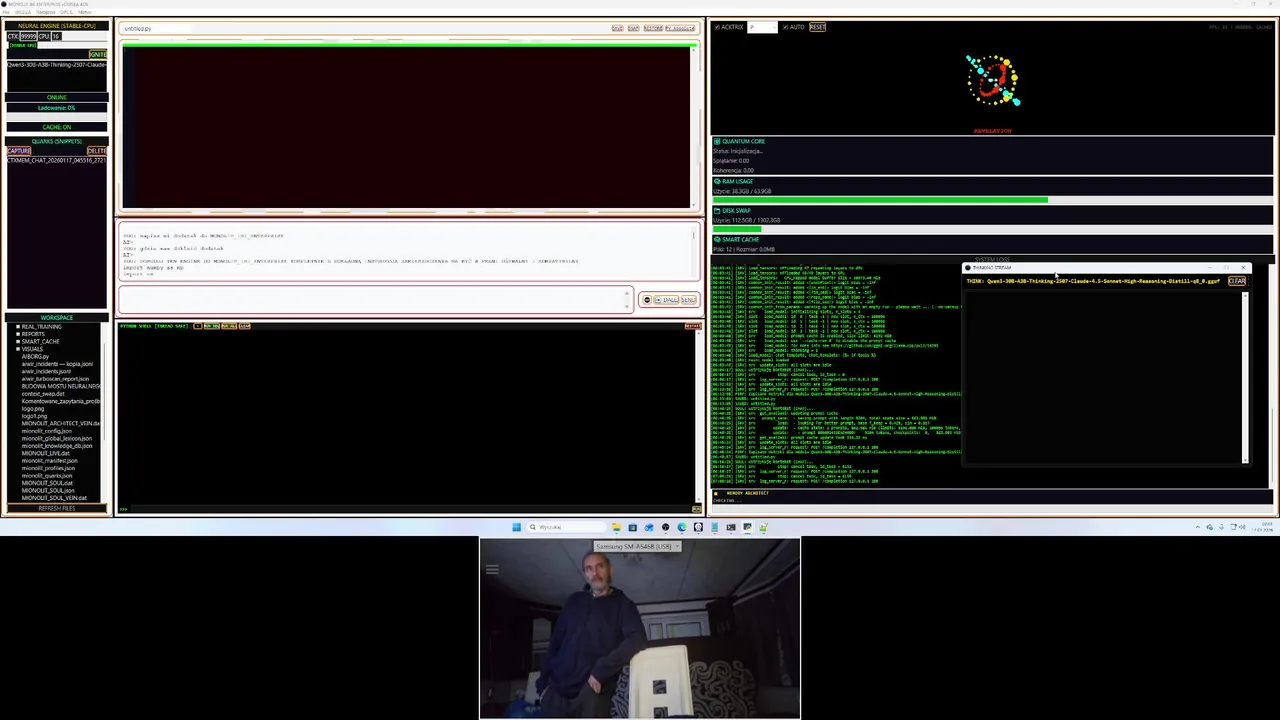Select file mionolit_config.json
The height and width of the screenshot is (720, 1280).
47,431
